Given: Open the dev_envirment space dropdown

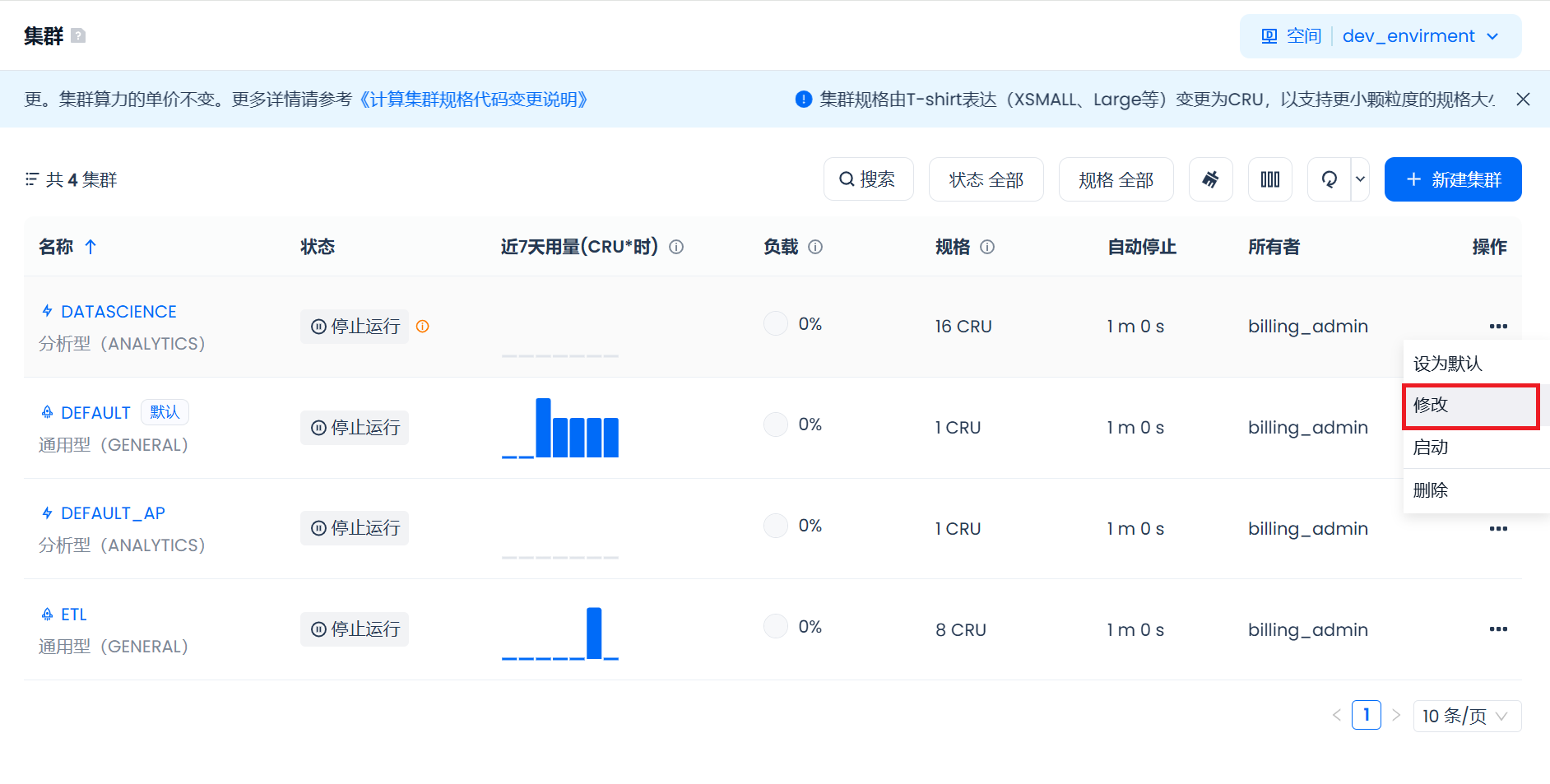Looking at the screenshot, I should point(1419,36).
